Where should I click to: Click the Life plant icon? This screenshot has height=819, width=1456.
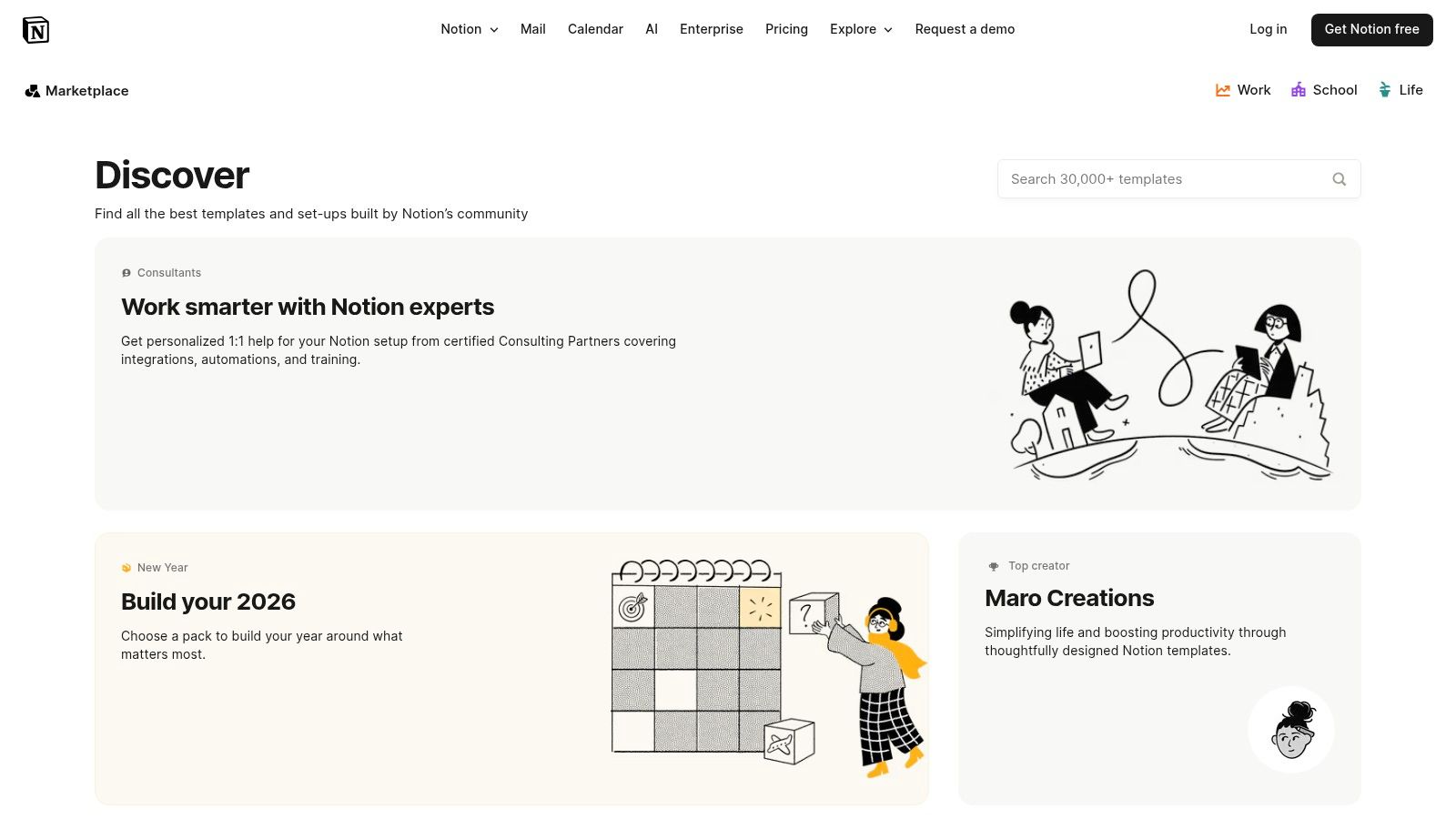click(1386, 89)
